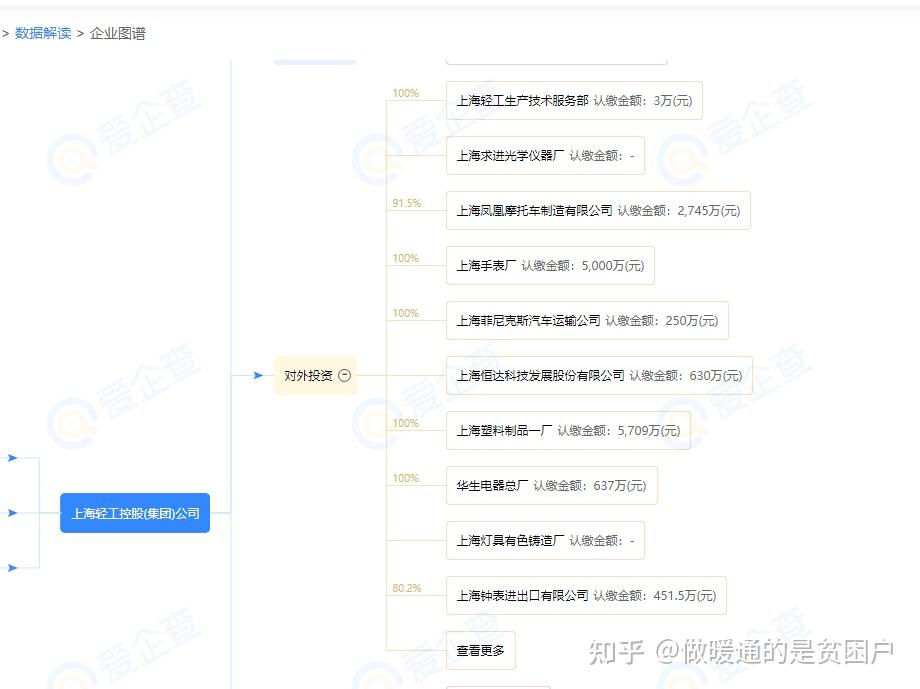Click the 91.5% ownership percentage label
Viewport: 920px width, 689px height.
407,203
